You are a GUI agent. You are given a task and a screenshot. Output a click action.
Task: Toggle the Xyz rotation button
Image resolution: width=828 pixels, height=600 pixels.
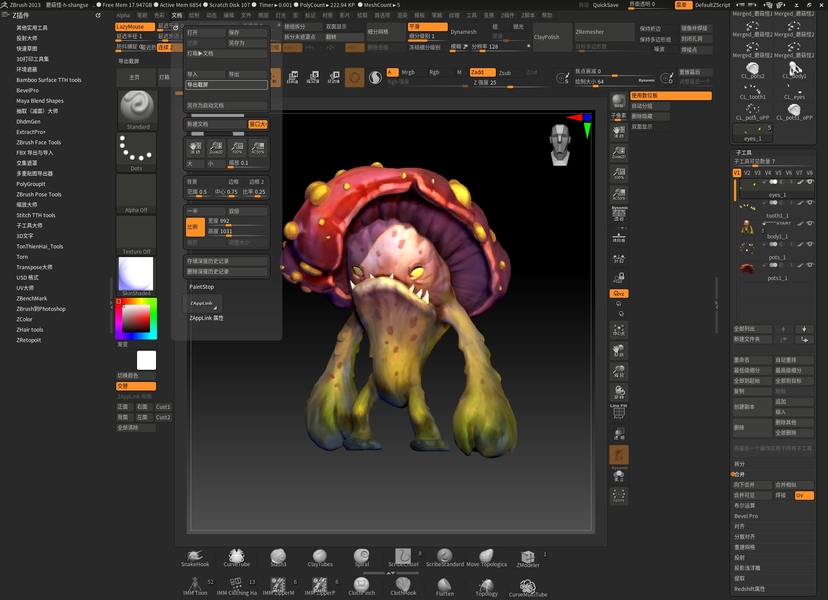click(619, 294)
